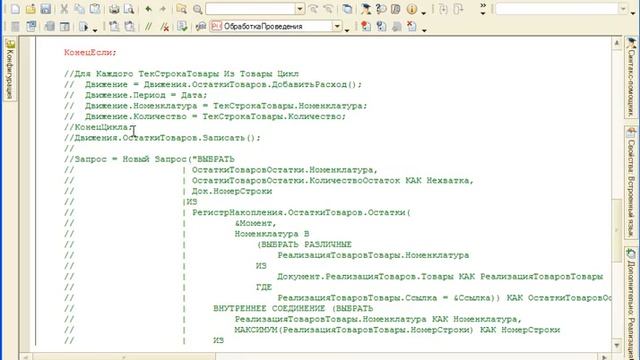Print using the printer icon
Viewport: 640px width, 360px height.
point(114,9)
